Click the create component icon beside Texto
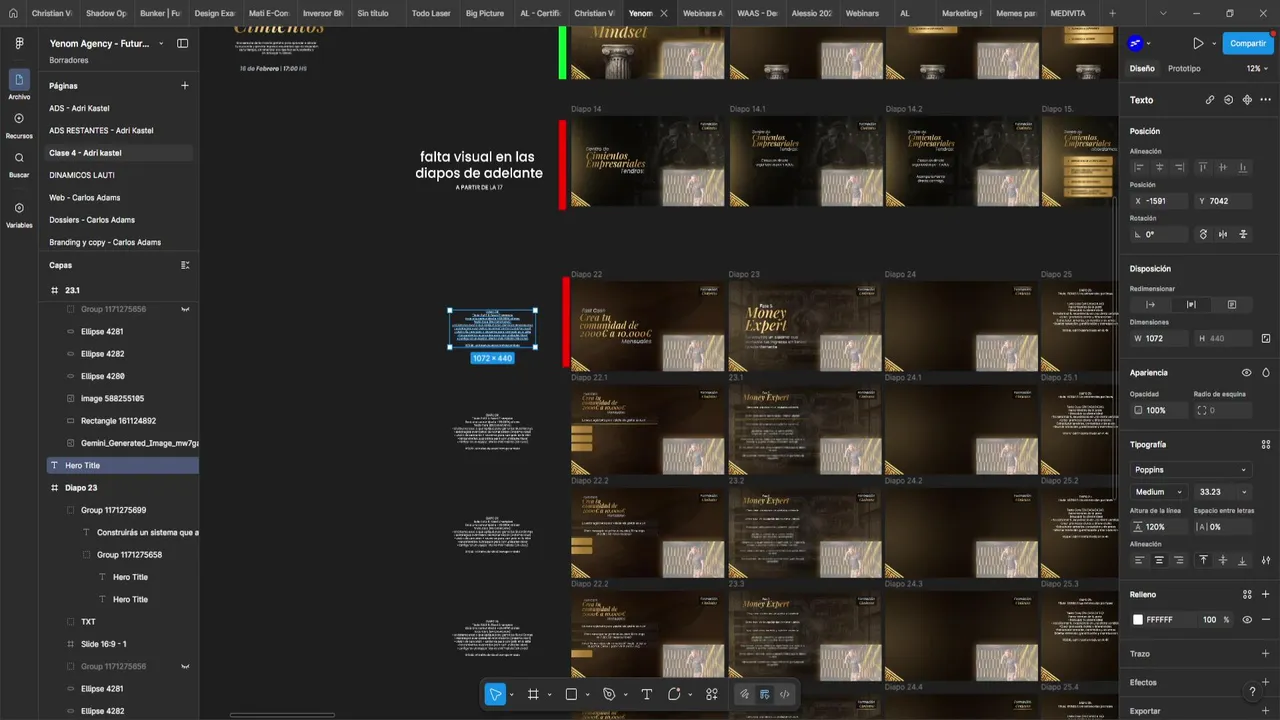Image resolution: width=1280 pixels, height=720 pixels. (x=1247, y=100)
